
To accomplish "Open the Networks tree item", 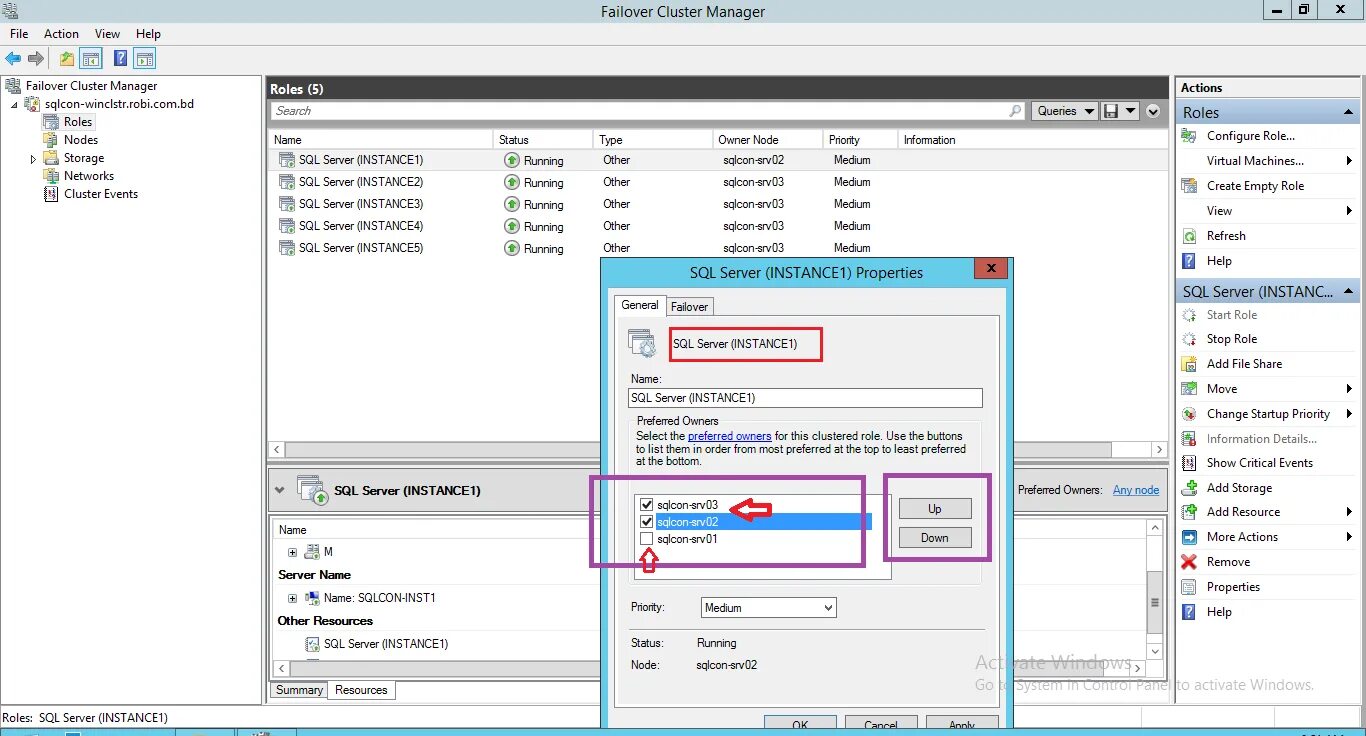I will (x=89, y=176).
